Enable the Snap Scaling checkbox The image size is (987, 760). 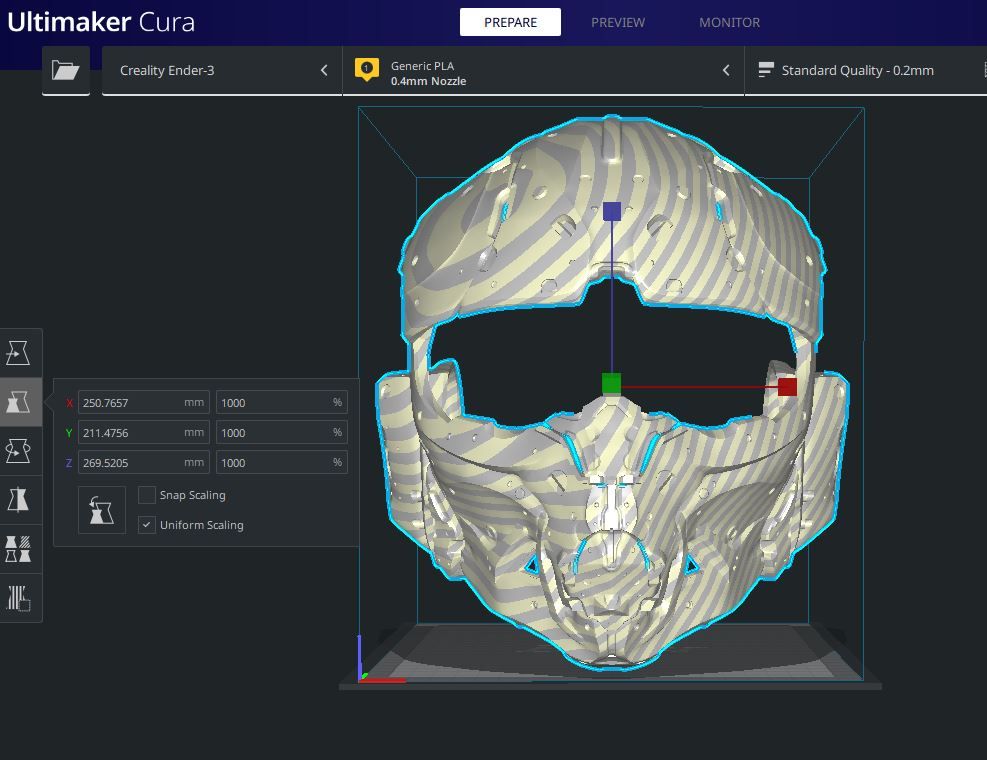point(147,495)
